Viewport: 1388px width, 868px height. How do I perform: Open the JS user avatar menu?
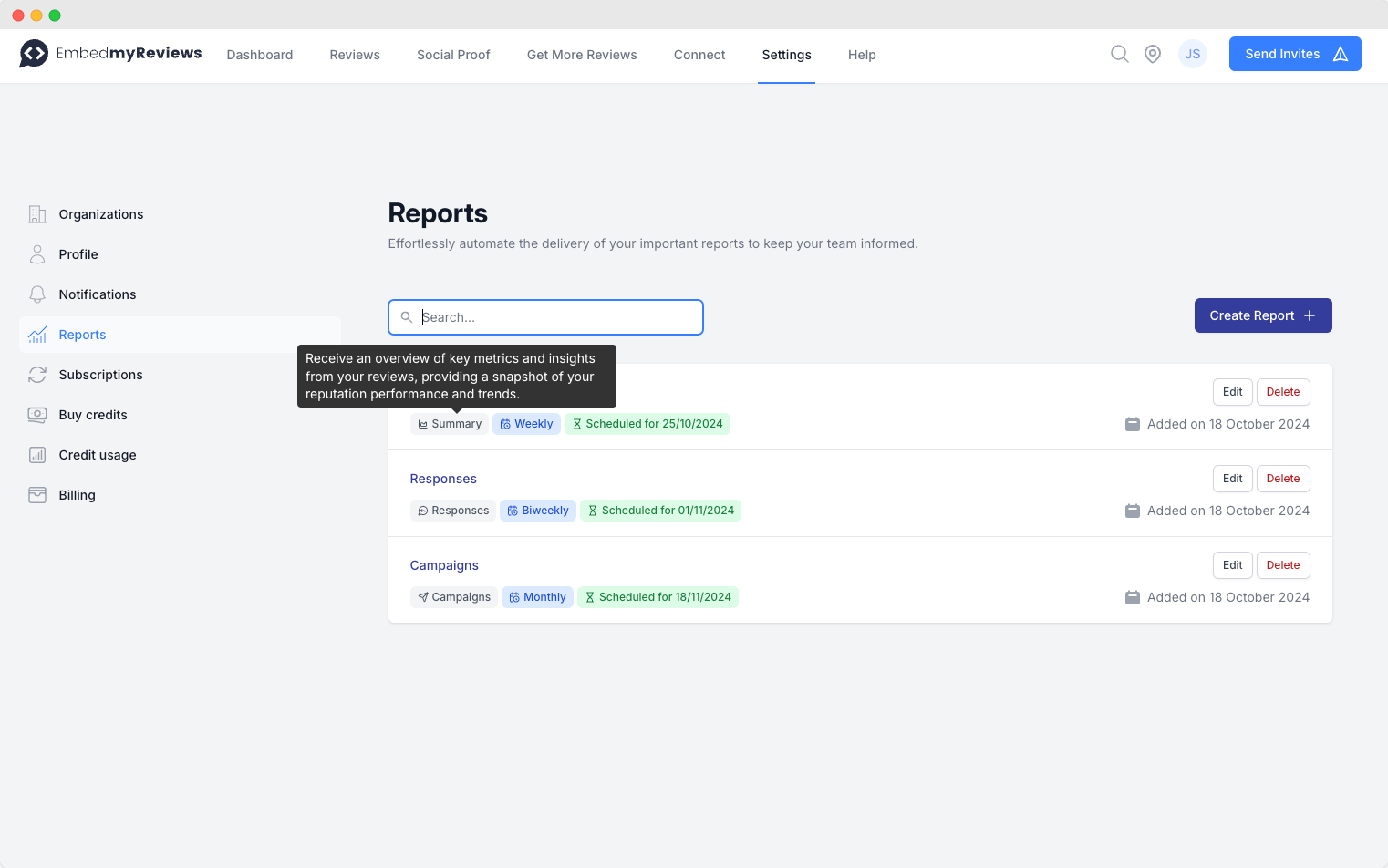point(1192,54)
